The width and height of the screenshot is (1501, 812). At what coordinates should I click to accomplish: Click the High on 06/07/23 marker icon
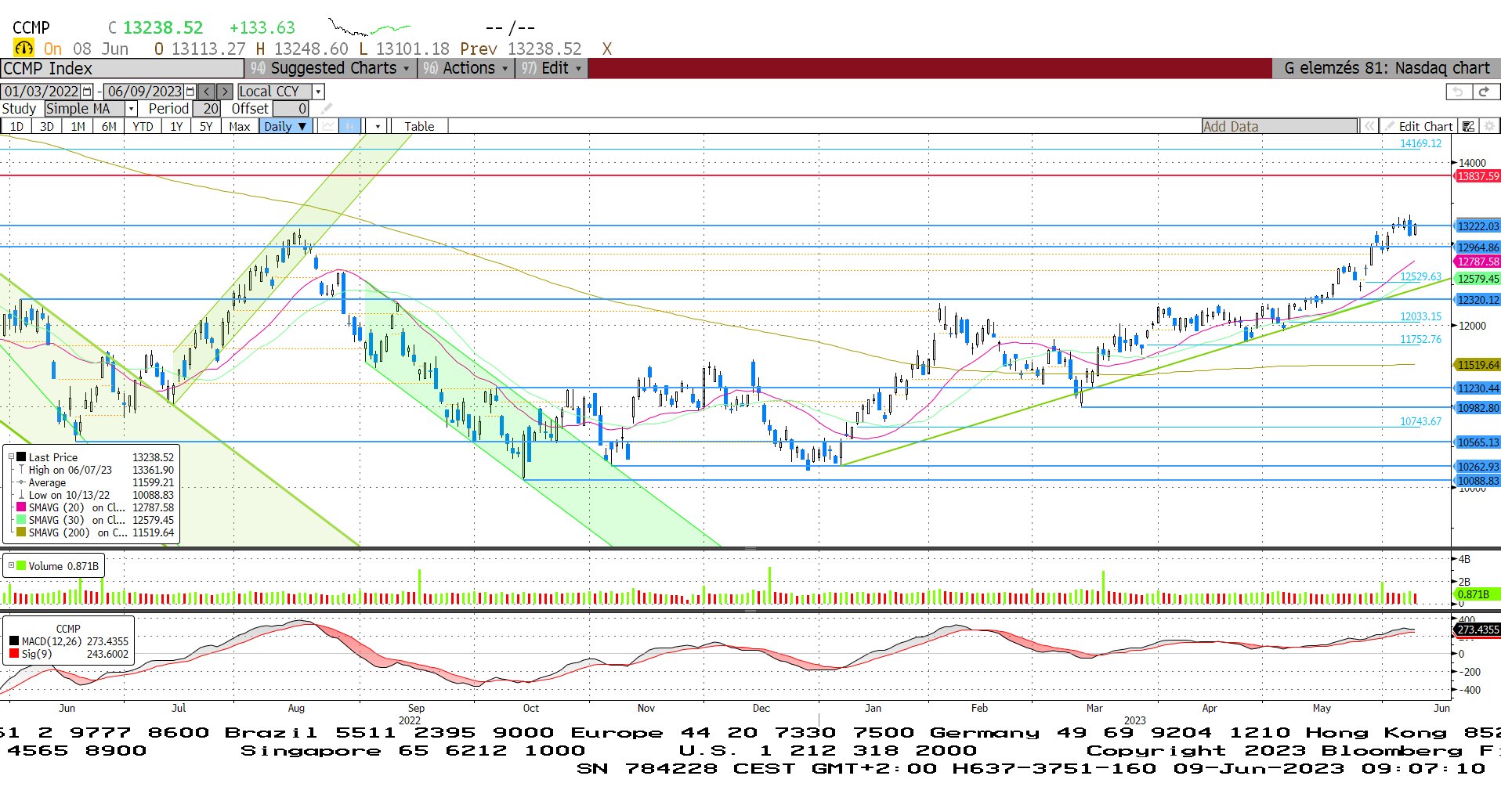point(21,470)
